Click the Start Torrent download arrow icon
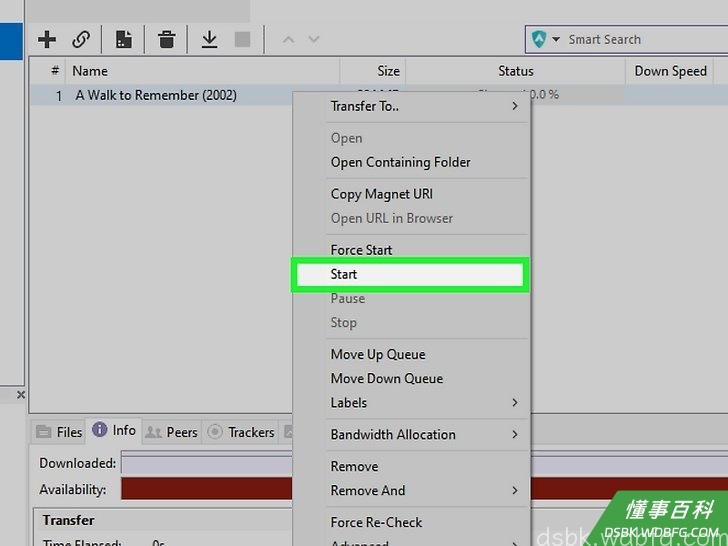This screenshot has height=546, width=728. click(209, 39)
